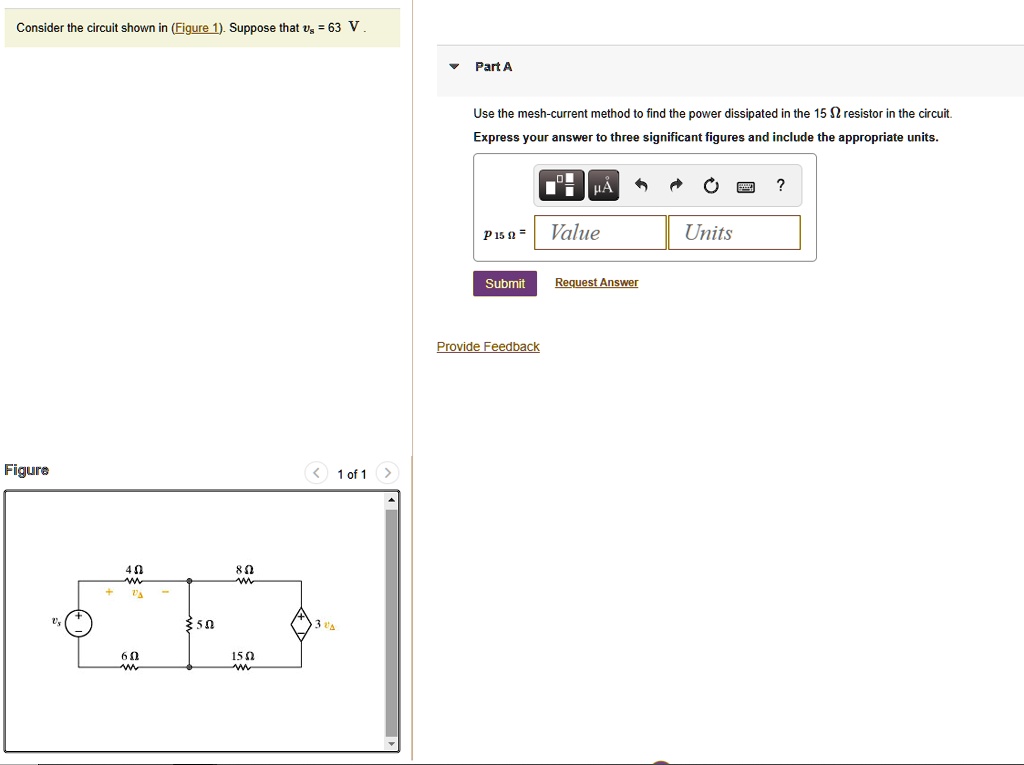Click the previous figure chevron
This screenshot has width=1024, height=765.
point(316,473)
